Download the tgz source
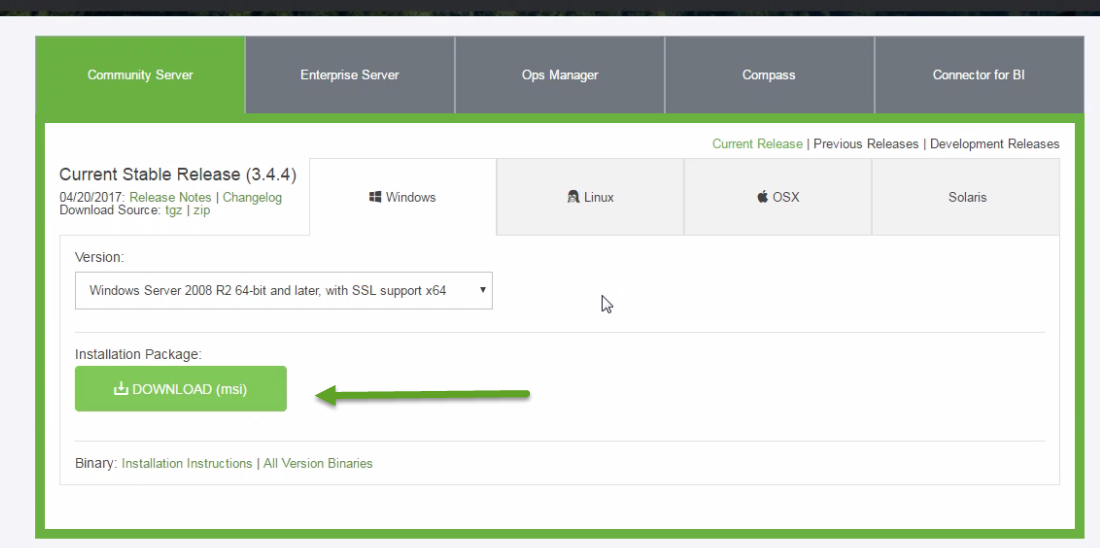This screenshot has width=1100, height=548. (x=173, y=210)
